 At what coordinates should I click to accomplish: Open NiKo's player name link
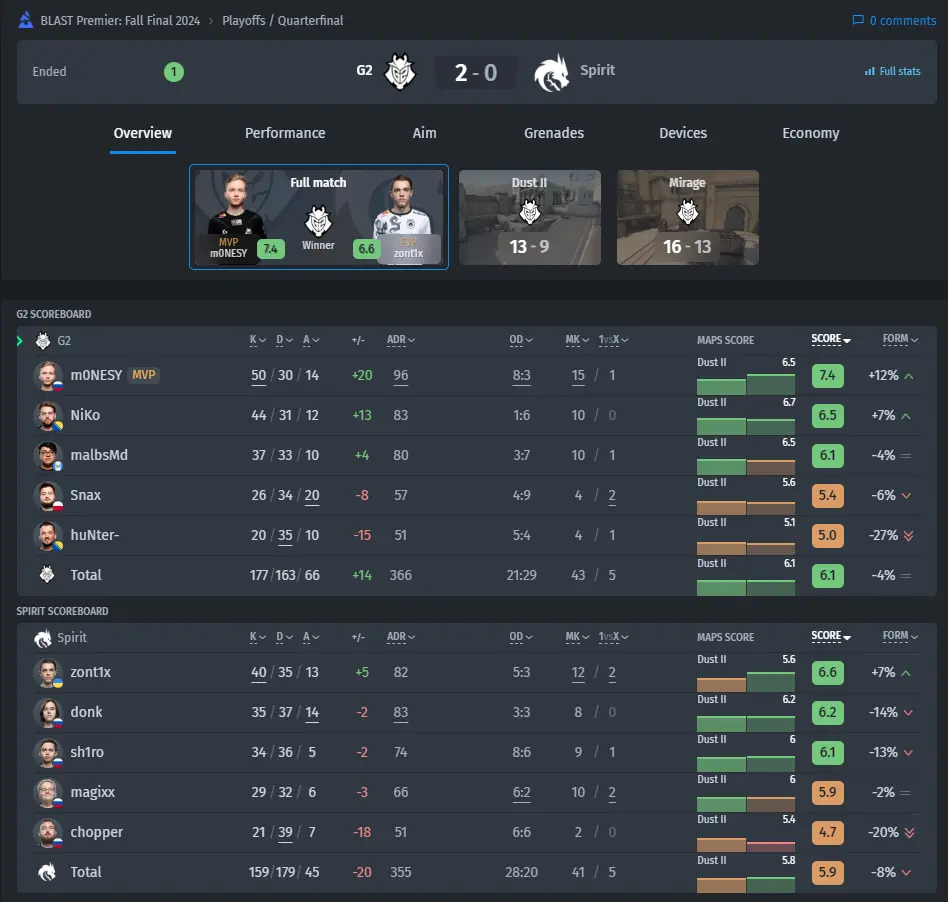(x=85, y=415)
